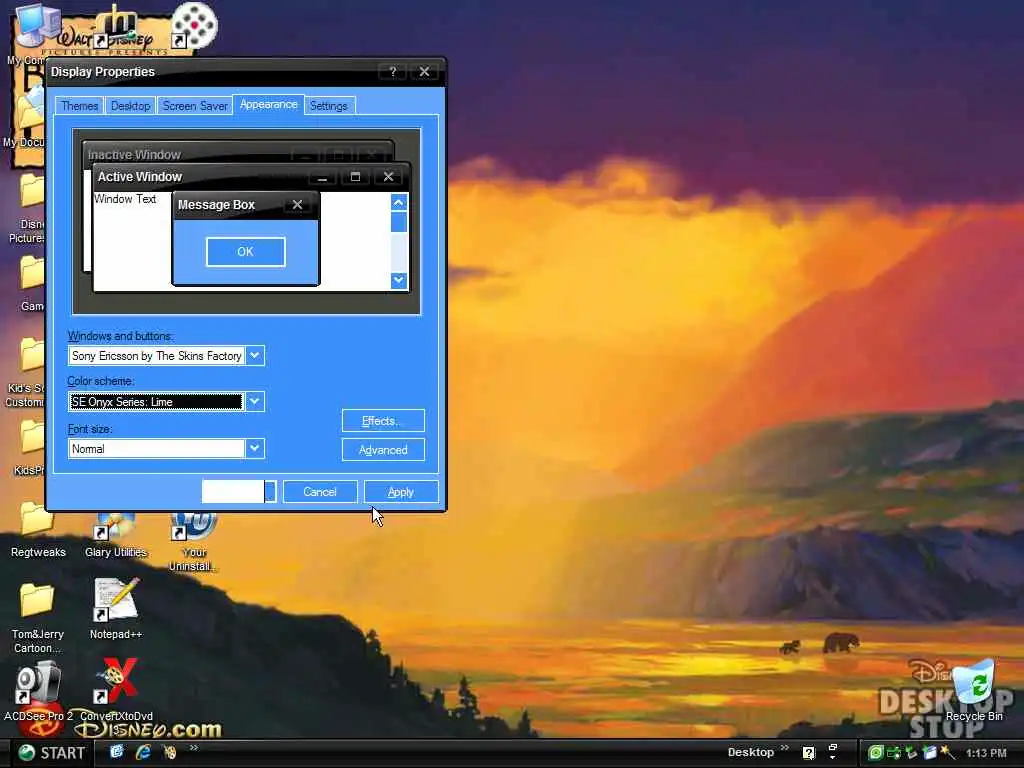Click the first quick launch icon

click(x=117, y=752)
